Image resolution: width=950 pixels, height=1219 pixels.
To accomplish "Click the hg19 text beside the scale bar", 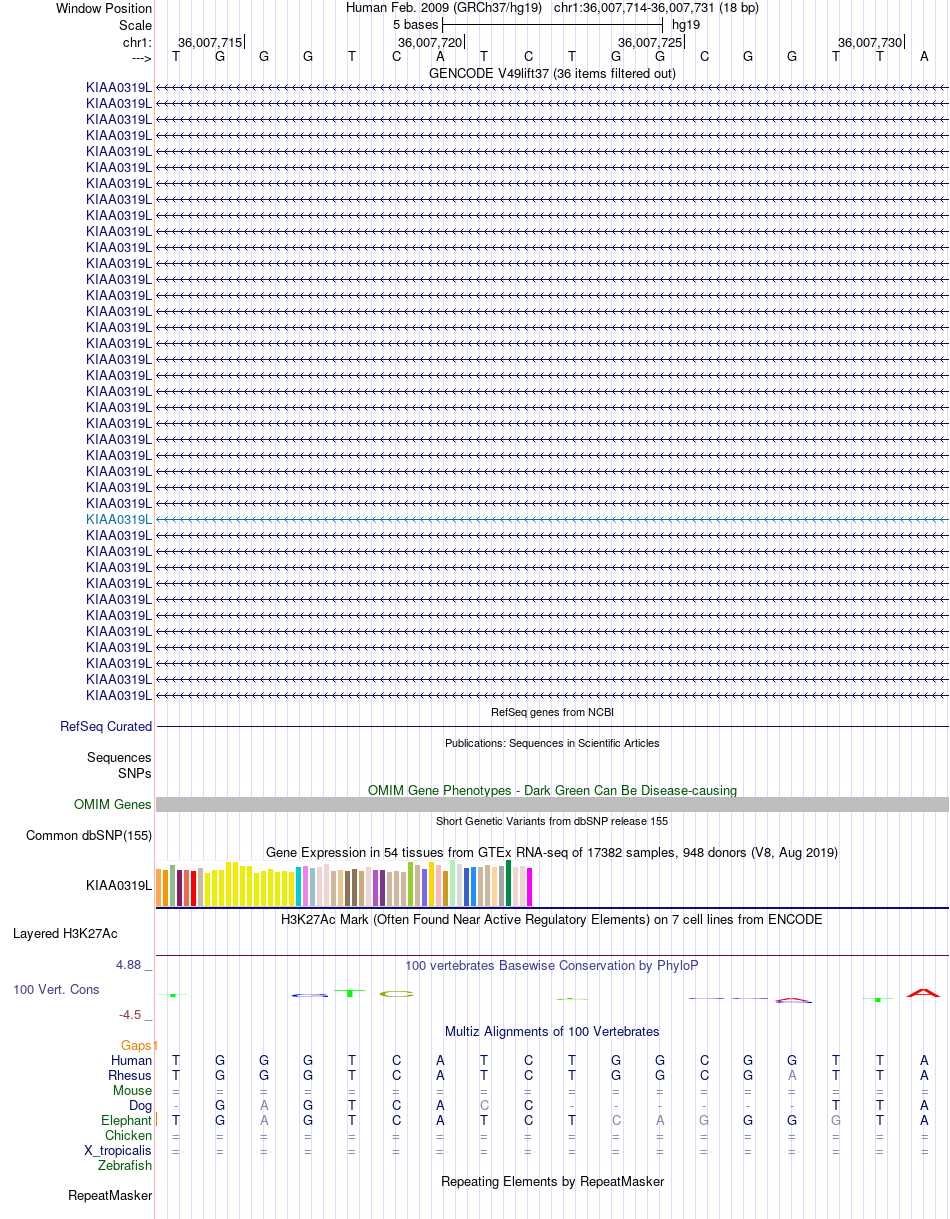I will click(x=686, y=24).
